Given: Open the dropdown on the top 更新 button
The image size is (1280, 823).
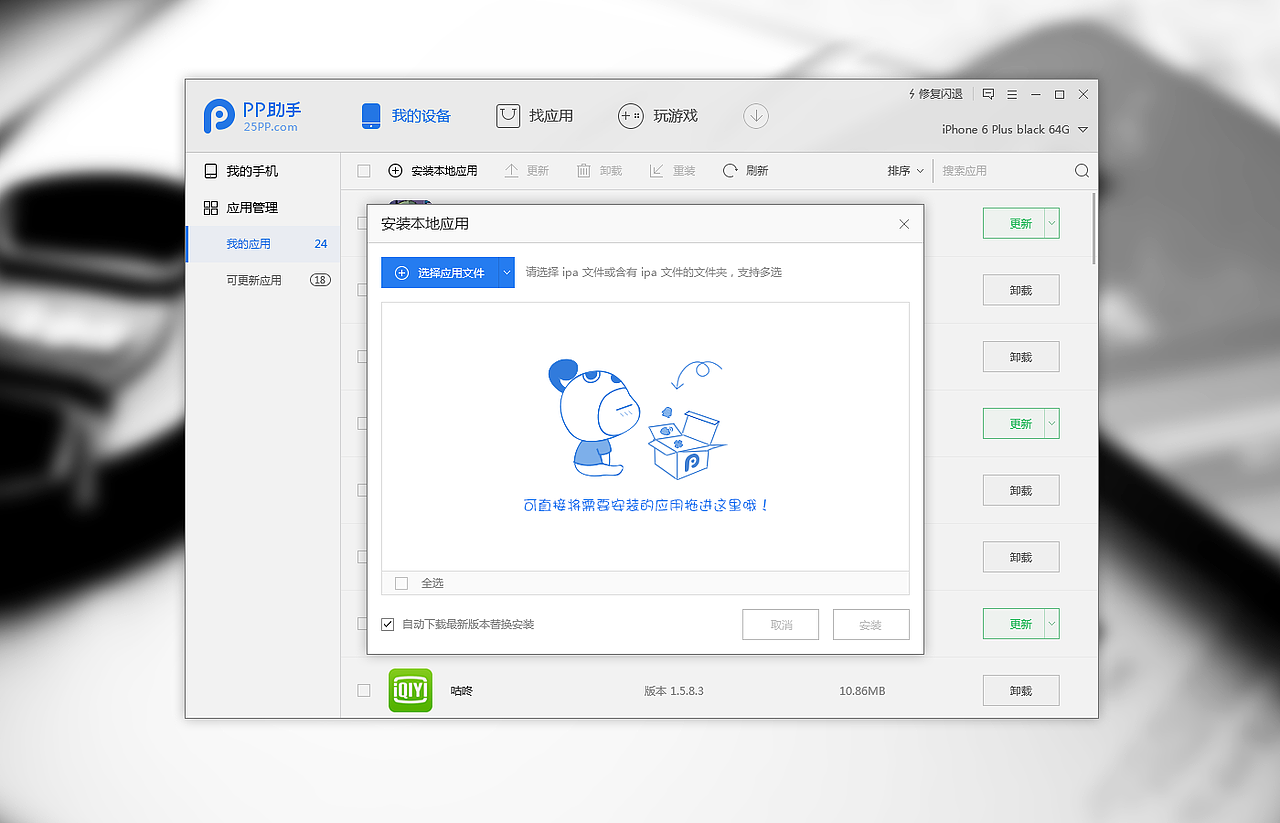Looking at the screenshot, I should [x=1051, y=223].
